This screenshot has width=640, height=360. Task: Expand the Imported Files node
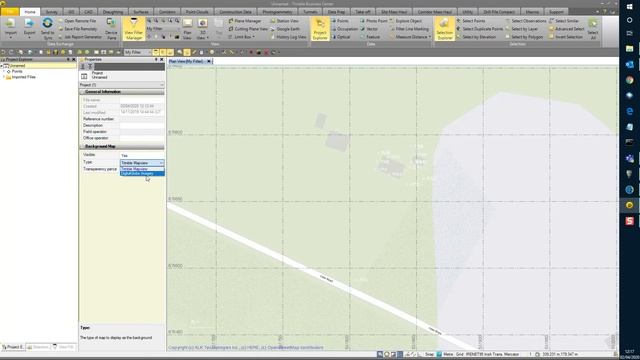4,77
